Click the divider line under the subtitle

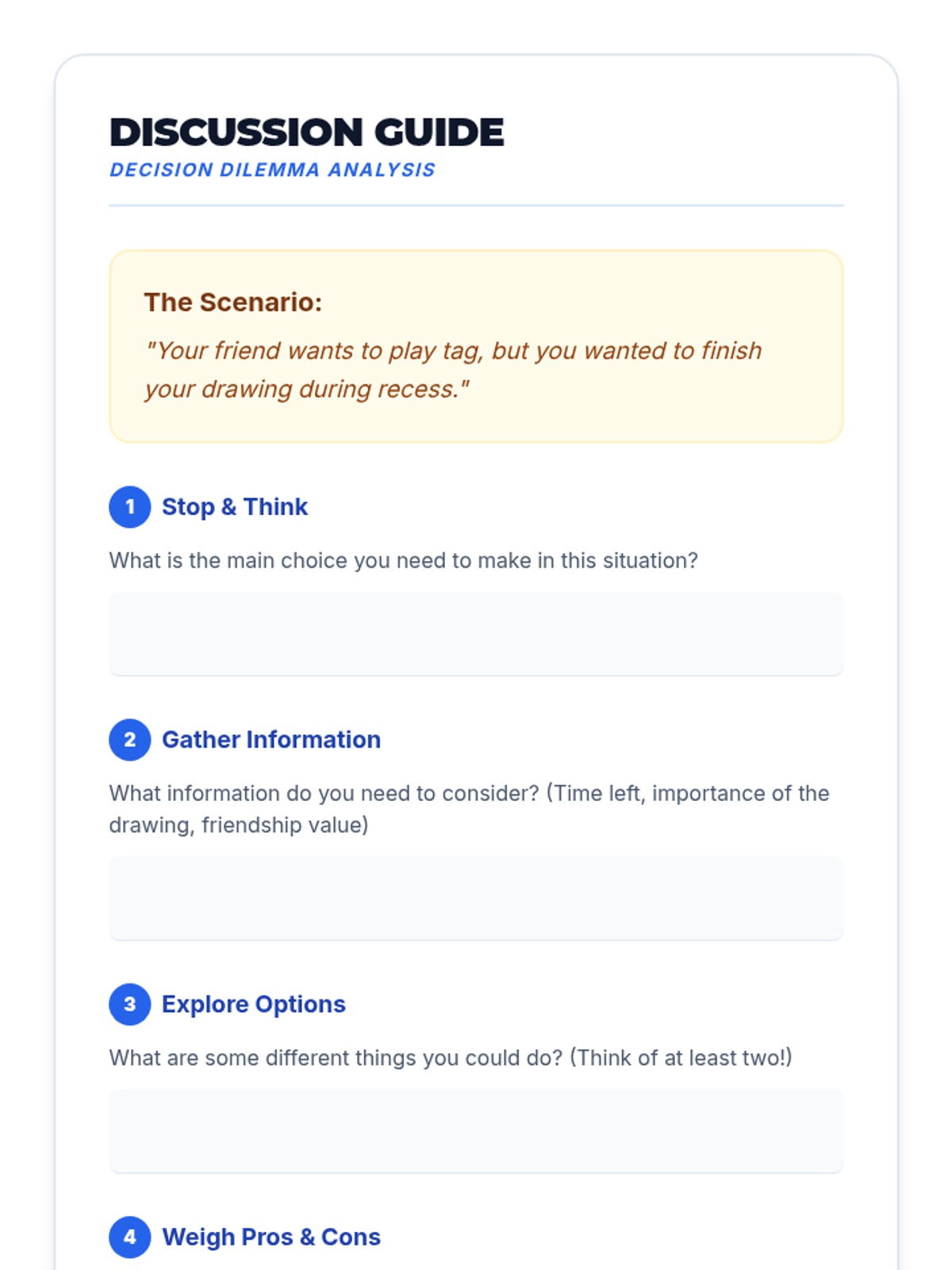pos(476,206)
